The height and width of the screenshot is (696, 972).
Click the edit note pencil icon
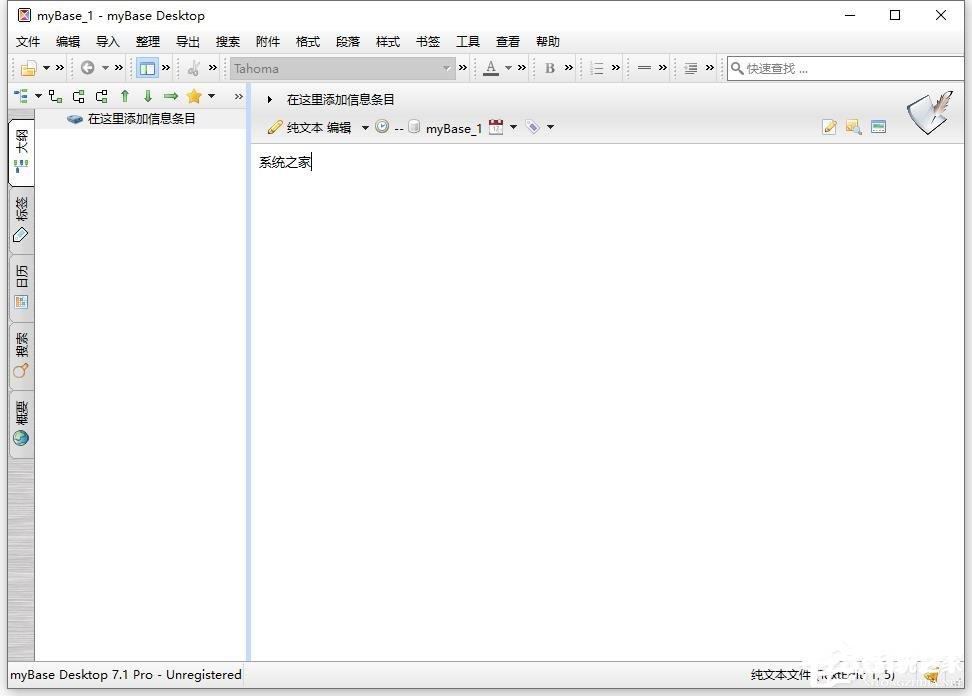click(x=829, y=127)
